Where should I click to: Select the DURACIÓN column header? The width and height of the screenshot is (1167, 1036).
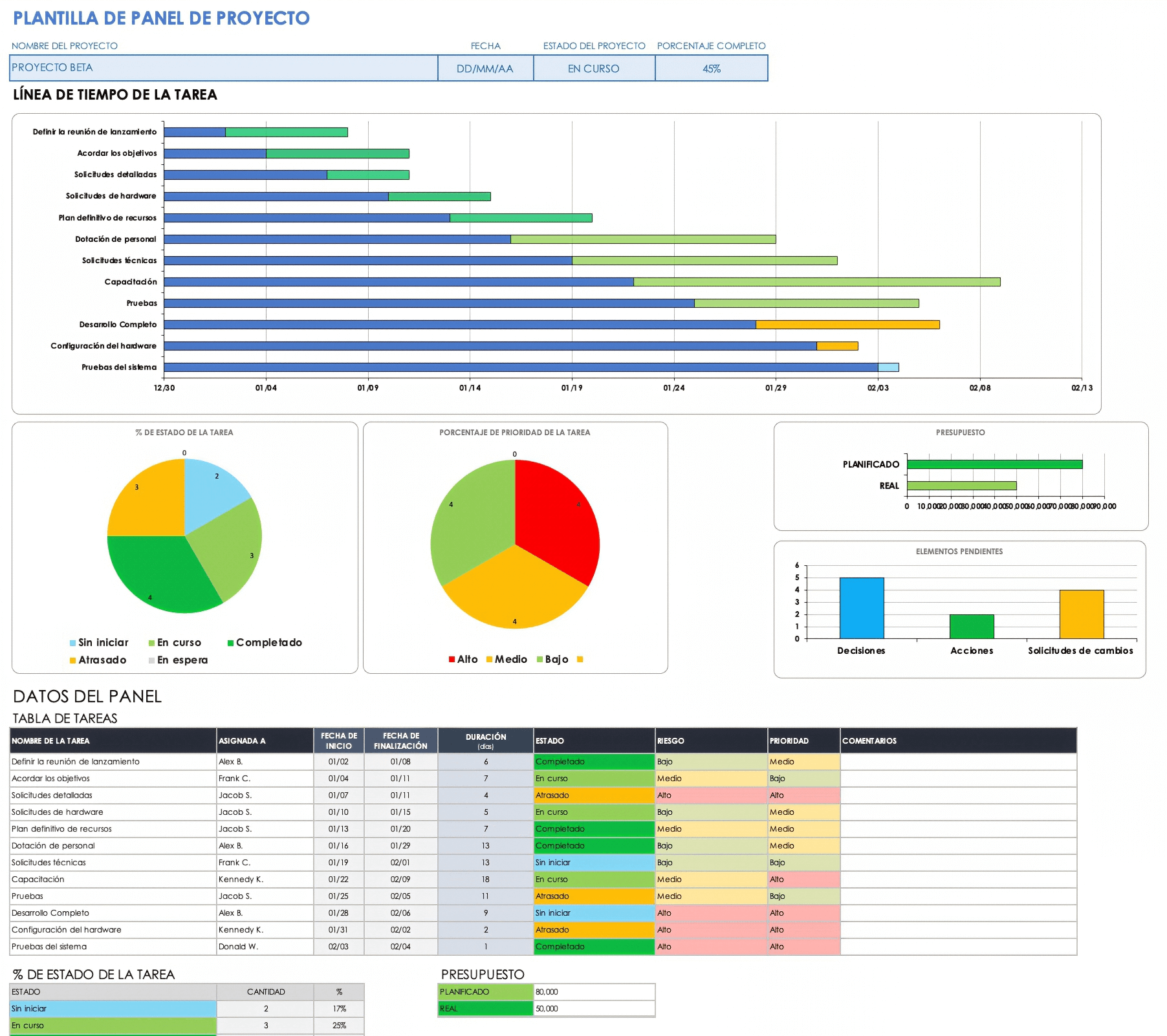pyautogui.click(x=486, y=741)
